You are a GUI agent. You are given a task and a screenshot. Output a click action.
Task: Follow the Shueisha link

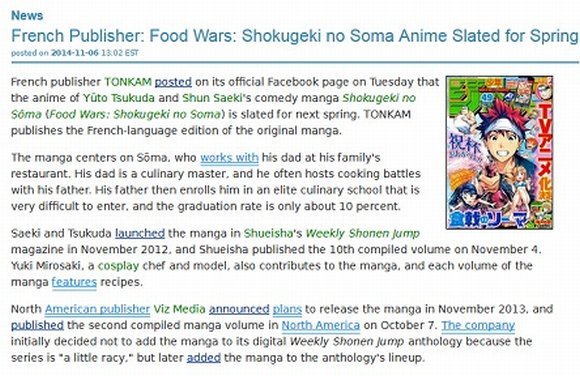268,234
